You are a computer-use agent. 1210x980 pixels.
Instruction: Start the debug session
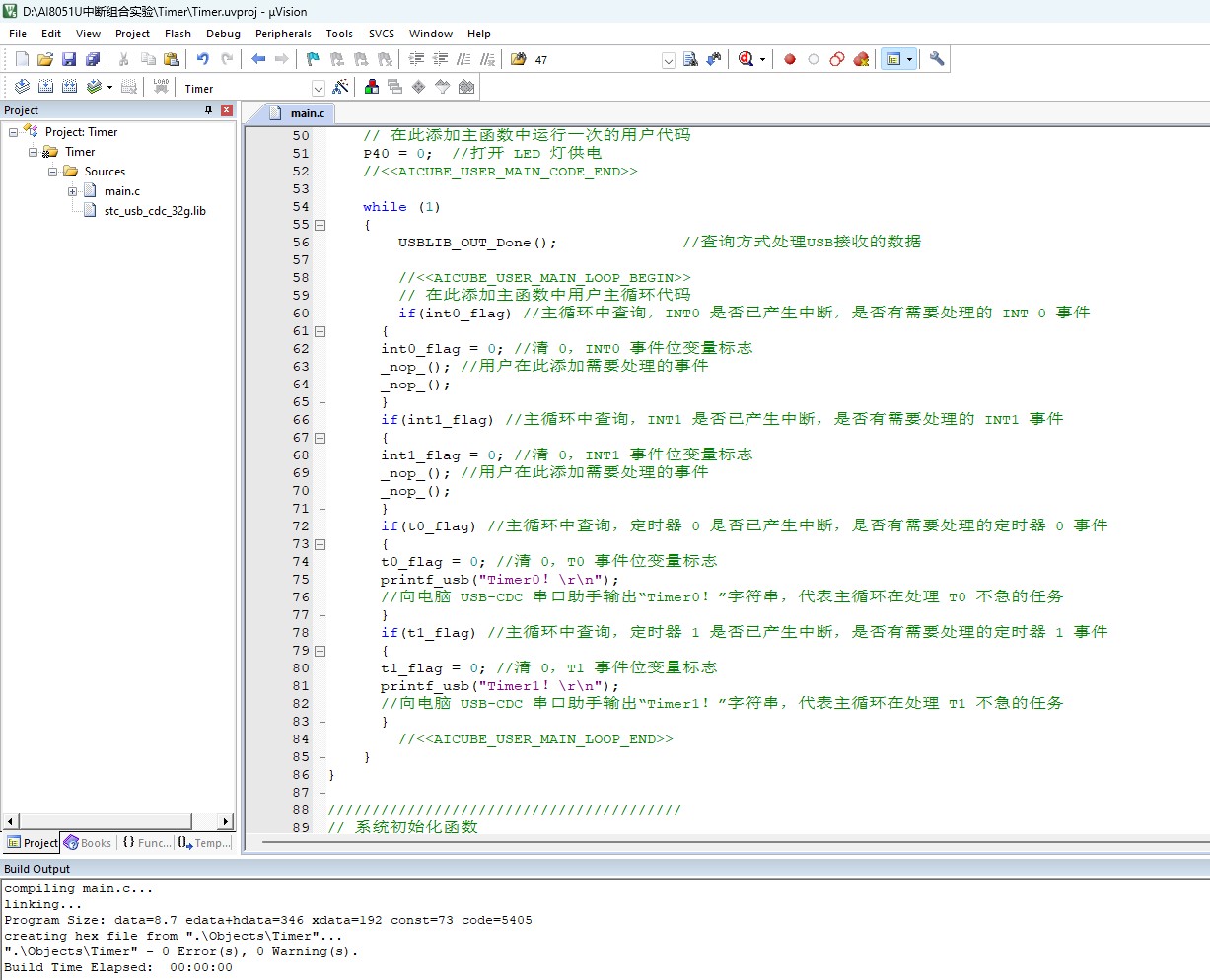tap(747, 59)
